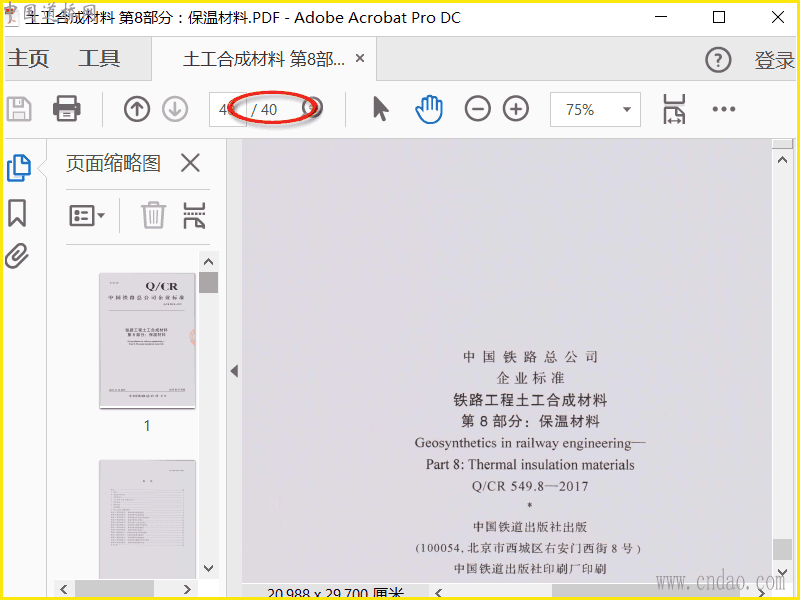The width and height of the screenshot is (800, 600).
Task: Click the Q/CR 549.8—2017 text
Action: (x=530, y=486)
